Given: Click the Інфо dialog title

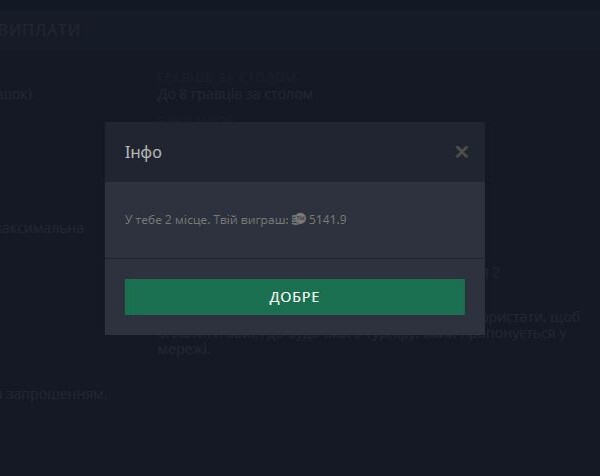Looking at the screenshot, I should click(x=143, y=152).
